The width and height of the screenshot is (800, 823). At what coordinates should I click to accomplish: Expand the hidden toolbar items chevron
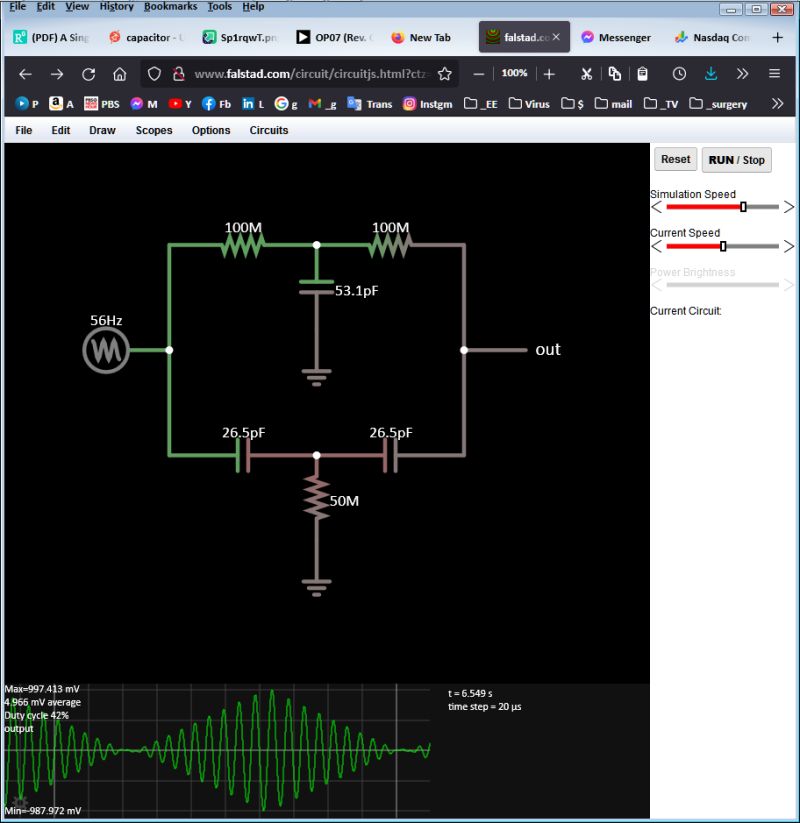[x=742, y=73]
